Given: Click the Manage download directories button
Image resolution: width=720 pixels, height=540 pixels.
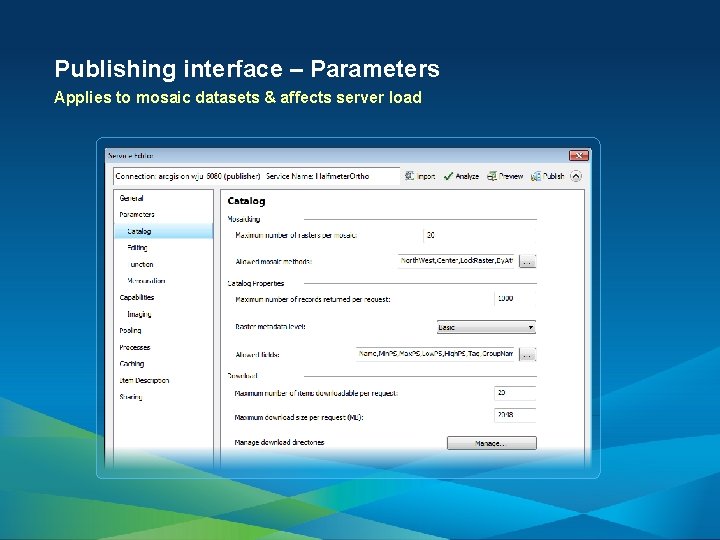Looking at the screenshot, I should [x=491, y=443].
